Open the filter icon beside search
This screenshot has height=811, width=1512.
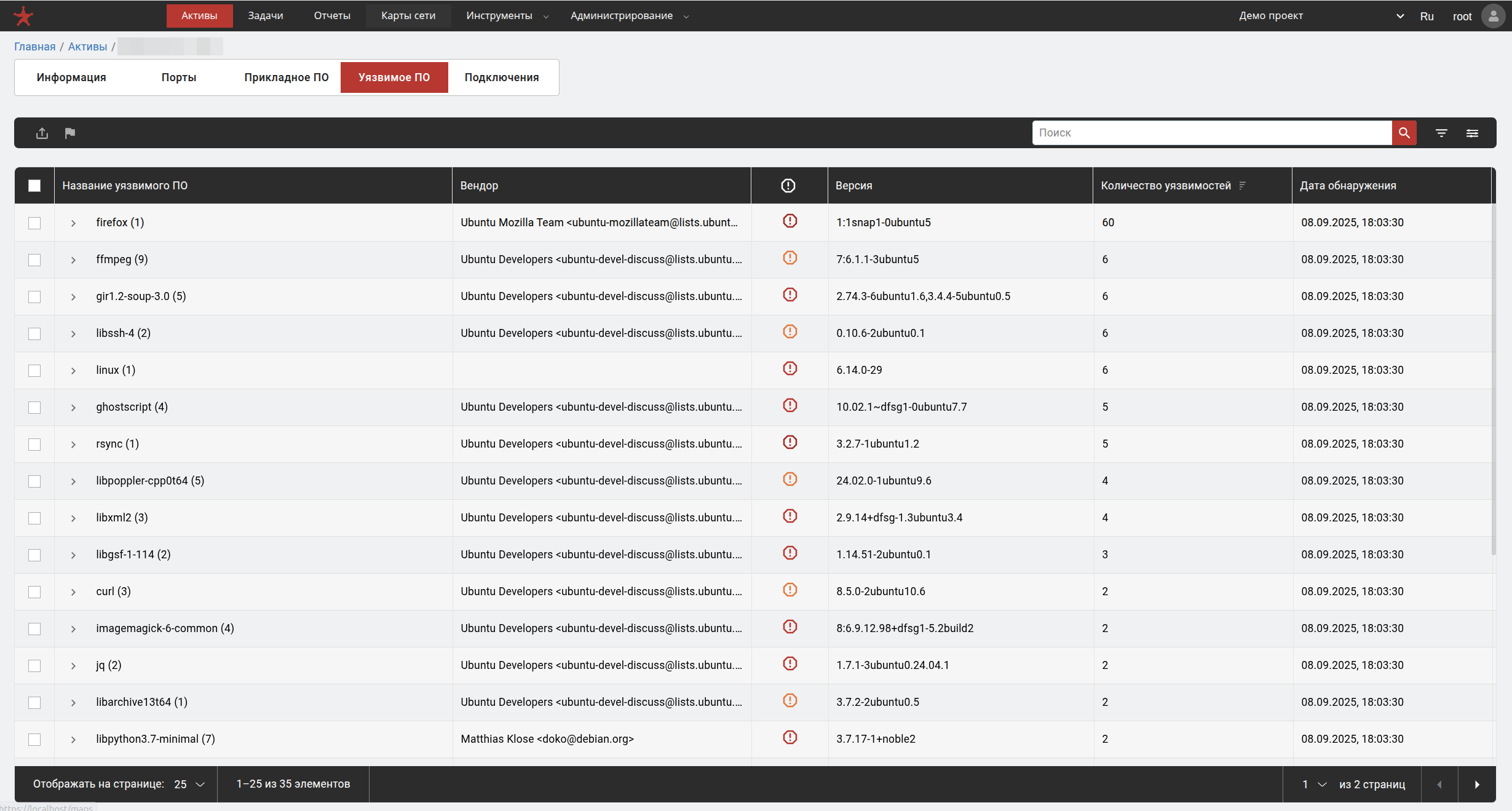click(x=1441, y=133)
